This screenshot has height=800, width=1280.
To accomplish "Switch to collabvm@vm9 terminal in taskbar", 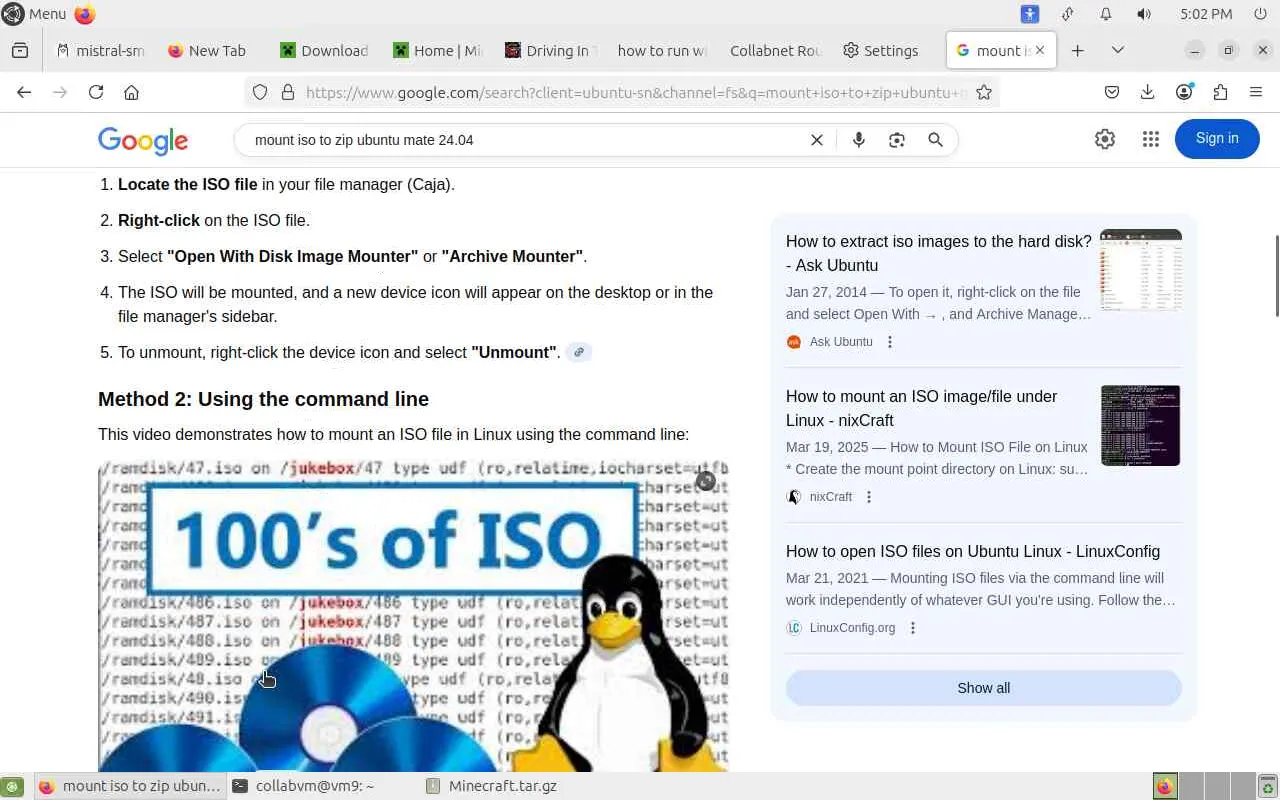I will [x=302, y=786].
